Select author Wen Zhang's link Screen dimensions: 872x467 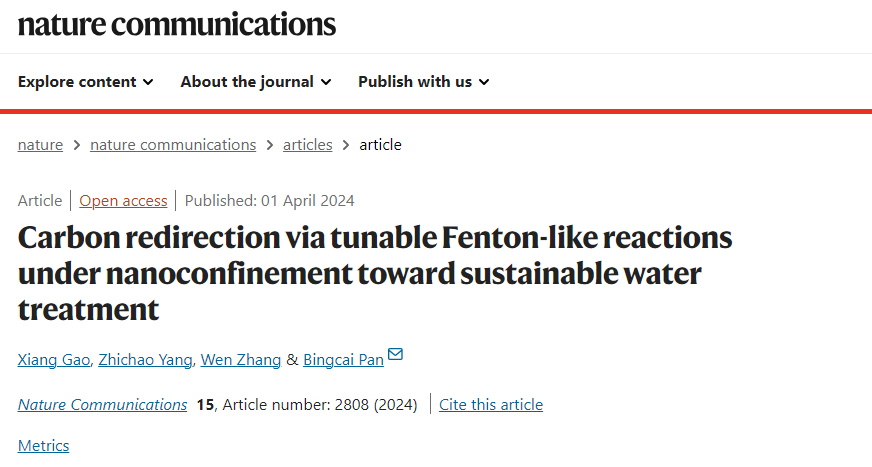click(x=241, y=360)
